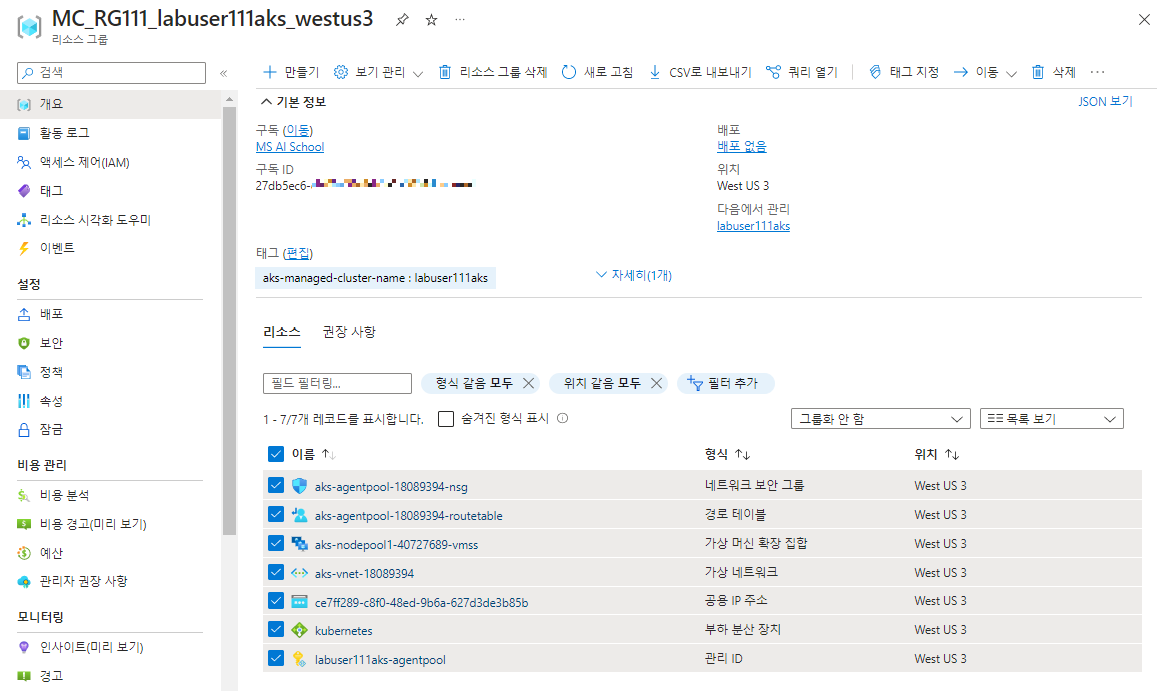Click 편집 link next to 태그
This screenshot has height=691, width=1157.
click(x=298, y=253)
